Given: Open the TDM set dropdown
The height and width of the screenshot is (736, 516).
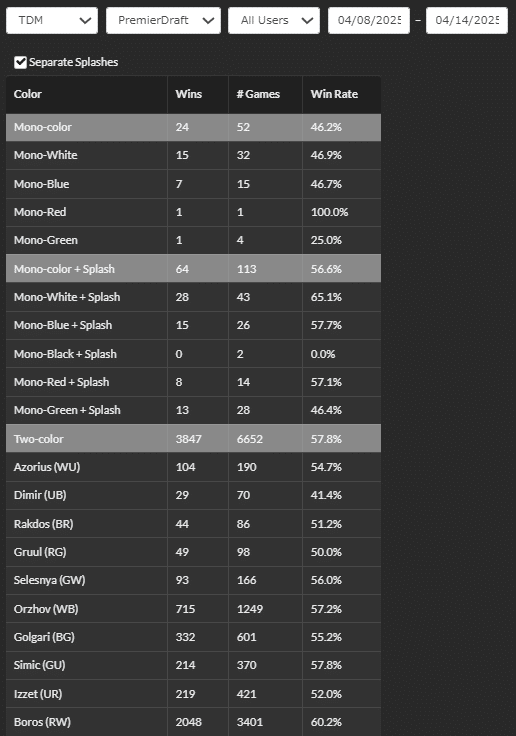Looking at the screenshot, I should (x=52, y=20).
